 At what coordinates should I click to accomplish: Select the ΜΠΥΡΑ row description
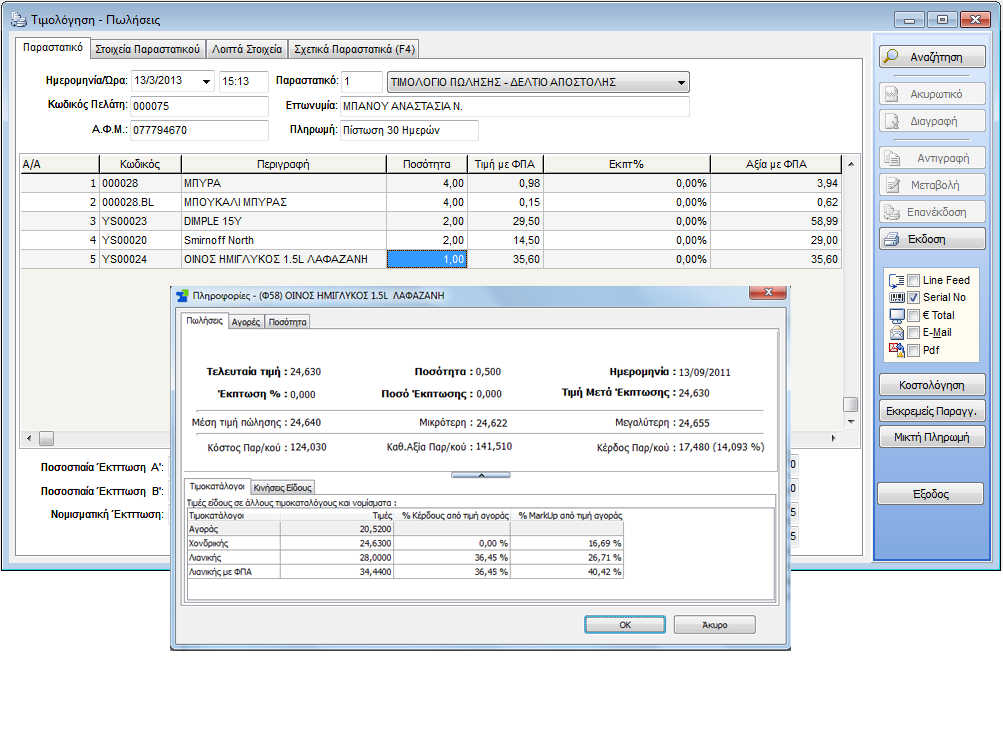click(283, 183)
